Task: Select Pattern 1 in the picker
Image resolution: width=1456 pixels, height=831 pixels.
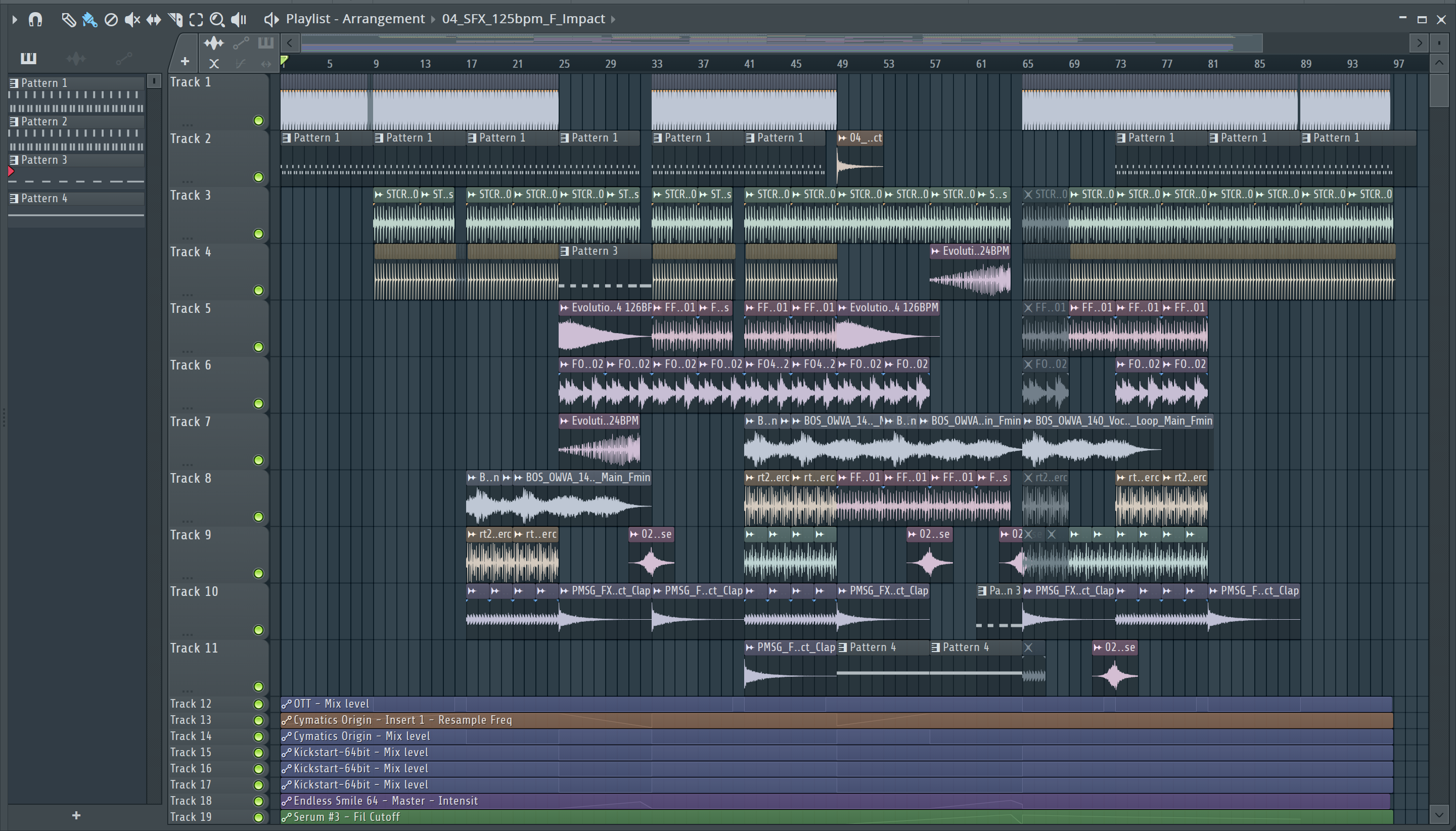Action: pyautogui.click(x=76, y=83)
